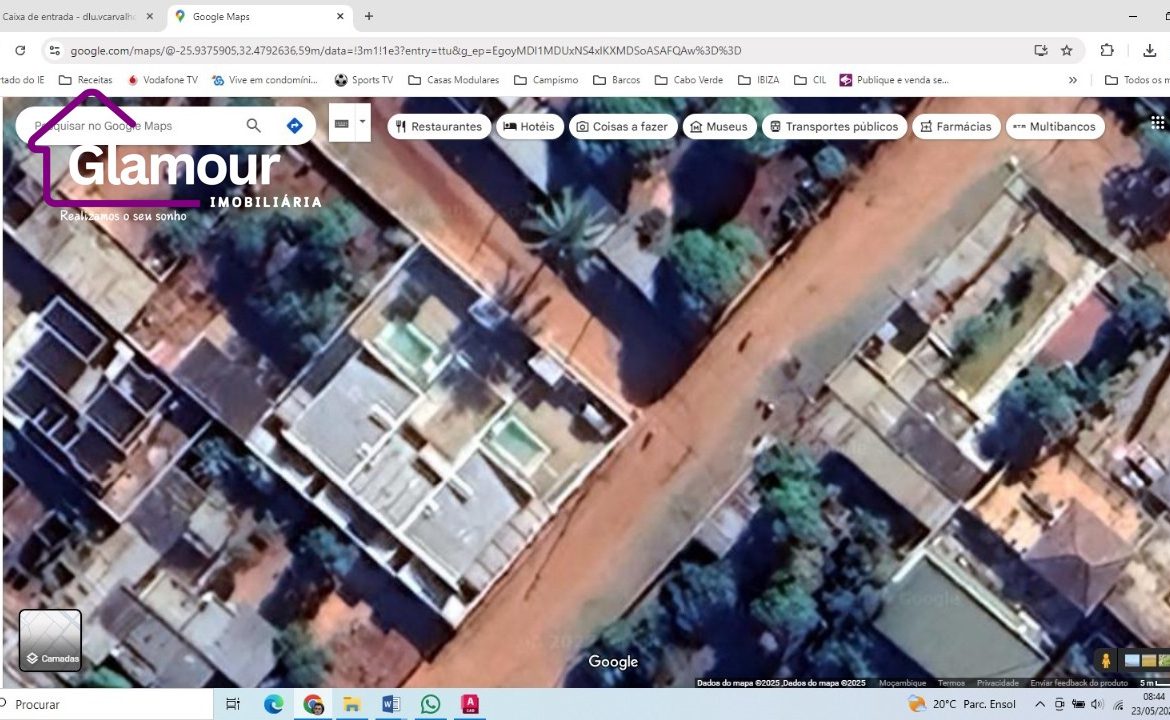Screen dimensions: 1170x720
Task: Click the Google Maps search magnifier icon
Action: tap(253, 126)
